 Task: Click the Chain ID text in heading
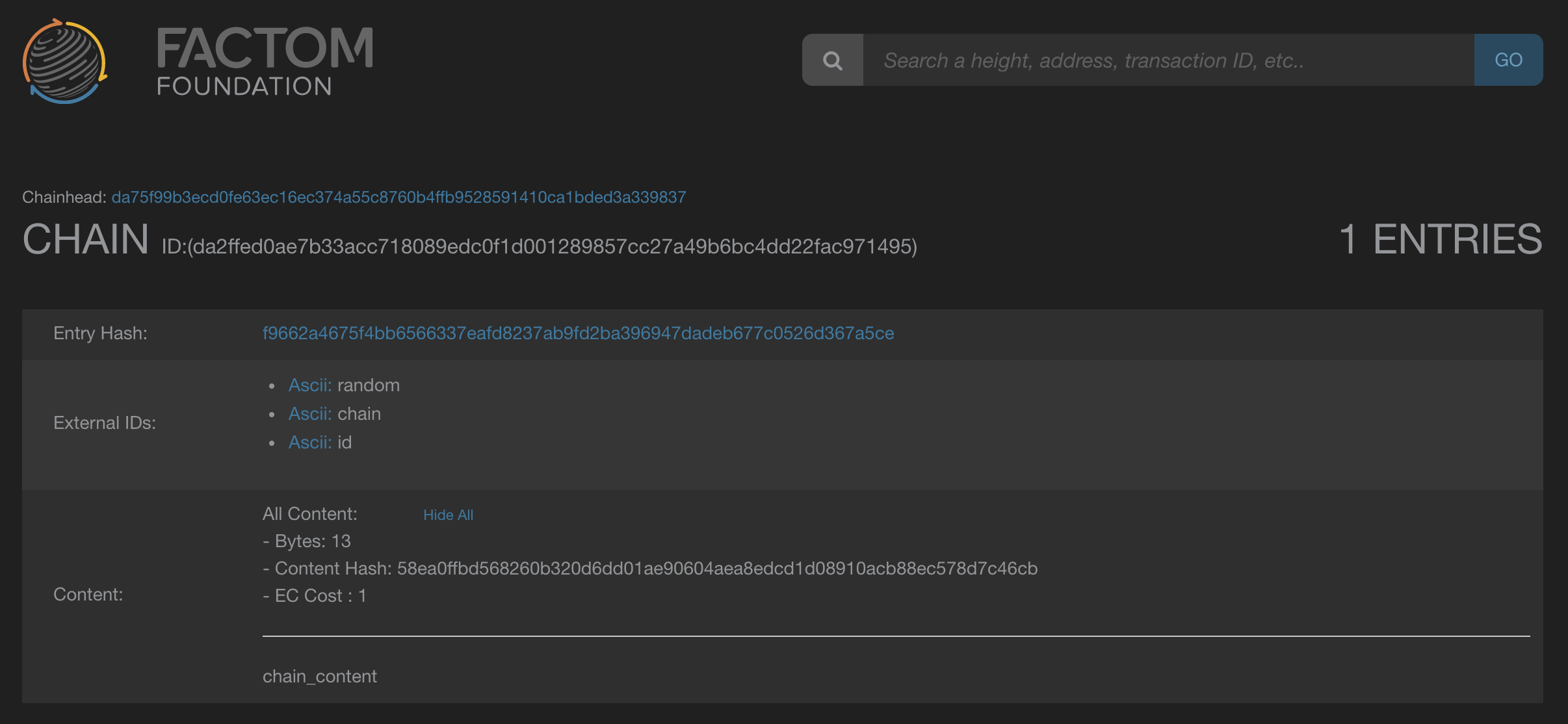[x=539, y=247]
